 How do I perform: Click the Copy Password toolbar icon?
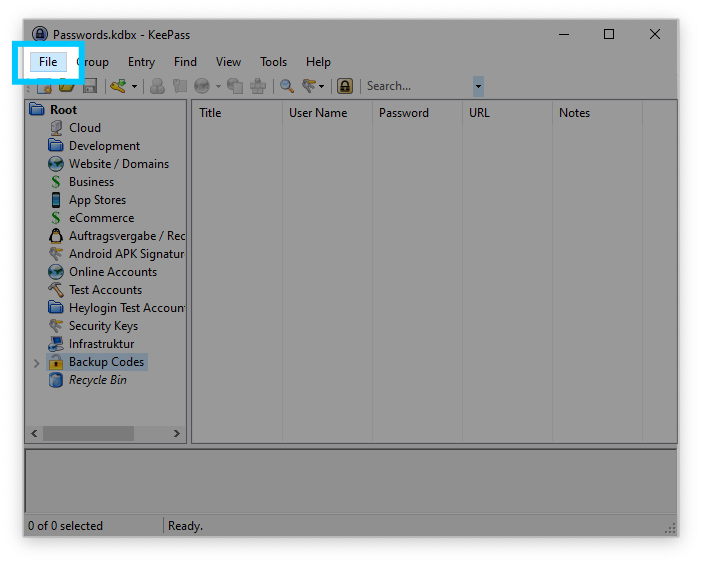pyautogui.click(x=180, y=85)
